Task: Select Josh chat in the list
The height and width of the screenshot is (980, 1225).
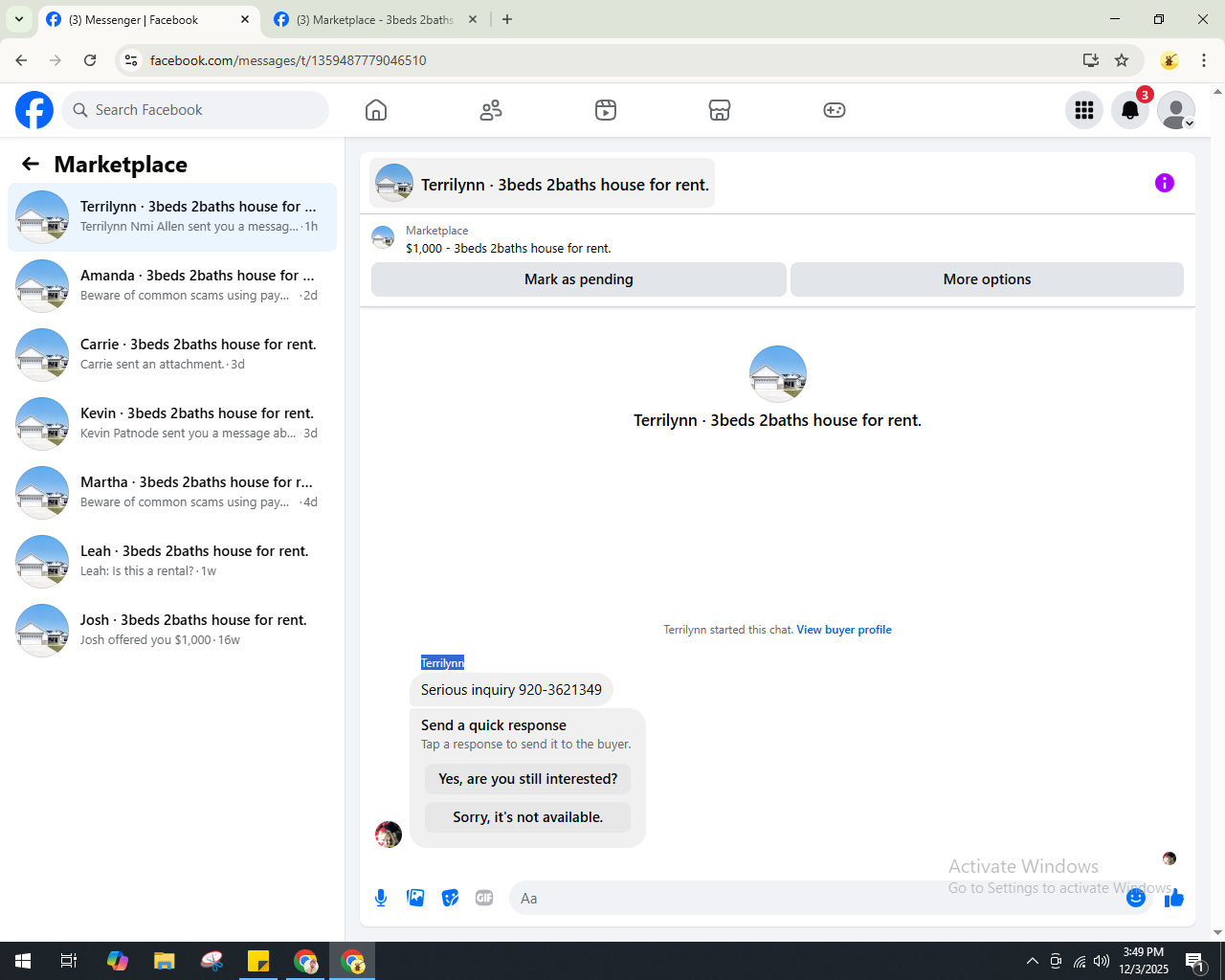Action: [x=172, y=631]
